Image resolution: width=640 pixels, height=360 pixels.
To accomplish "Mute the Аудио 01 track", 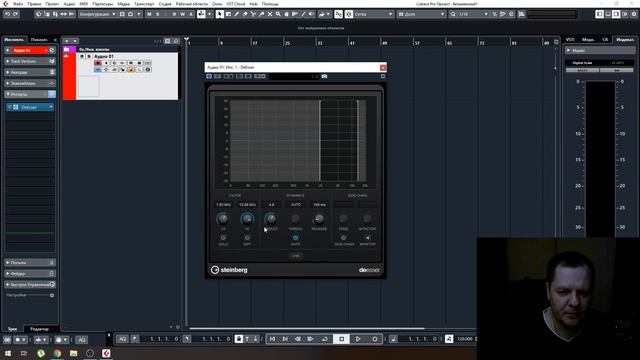I will [82, 56].
